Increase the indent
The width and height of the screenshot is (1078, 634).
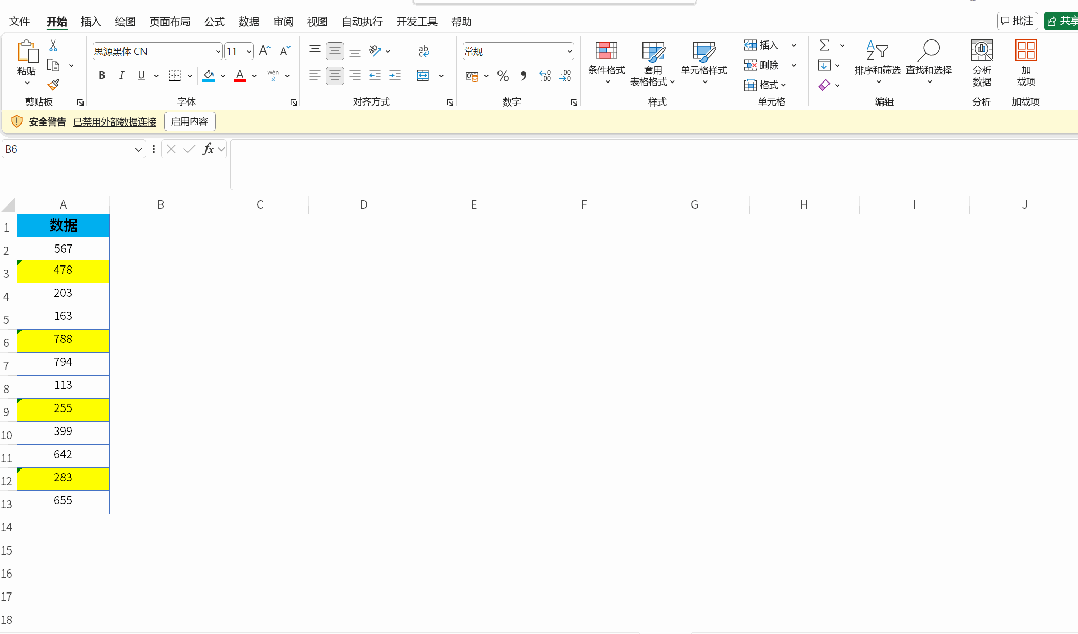pos(395,75)
